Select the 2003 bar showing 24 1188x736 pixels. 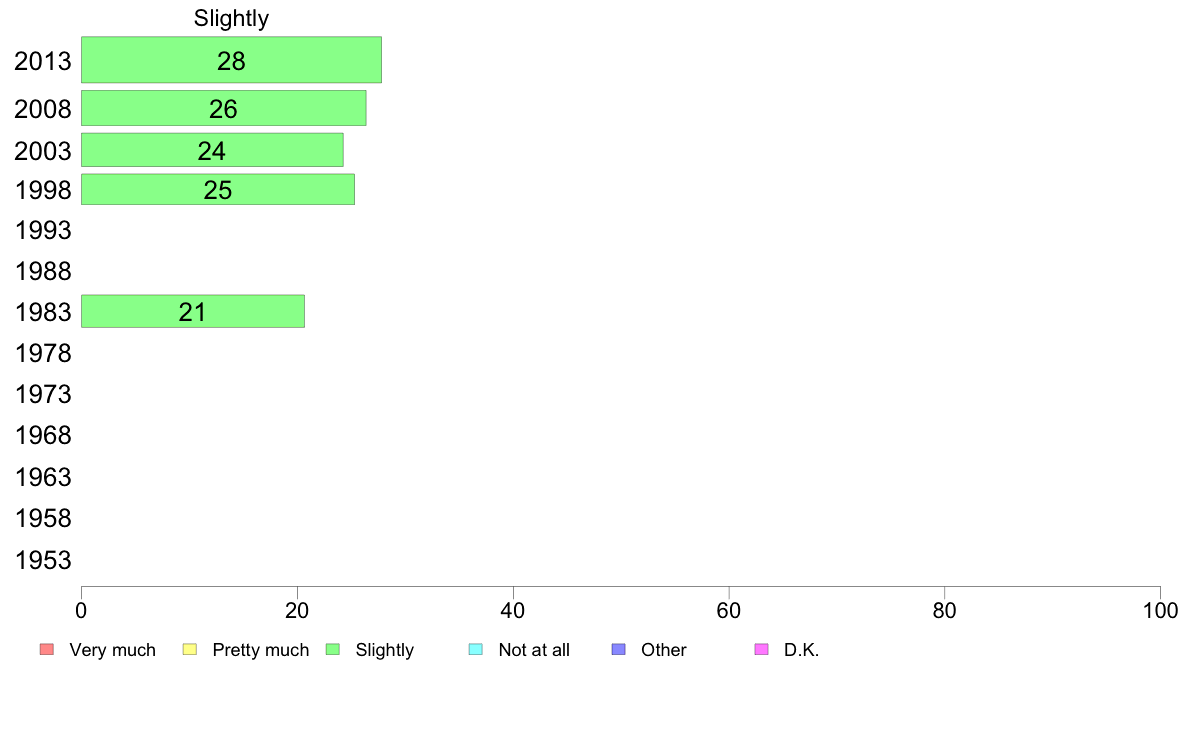tap(212, 150)
